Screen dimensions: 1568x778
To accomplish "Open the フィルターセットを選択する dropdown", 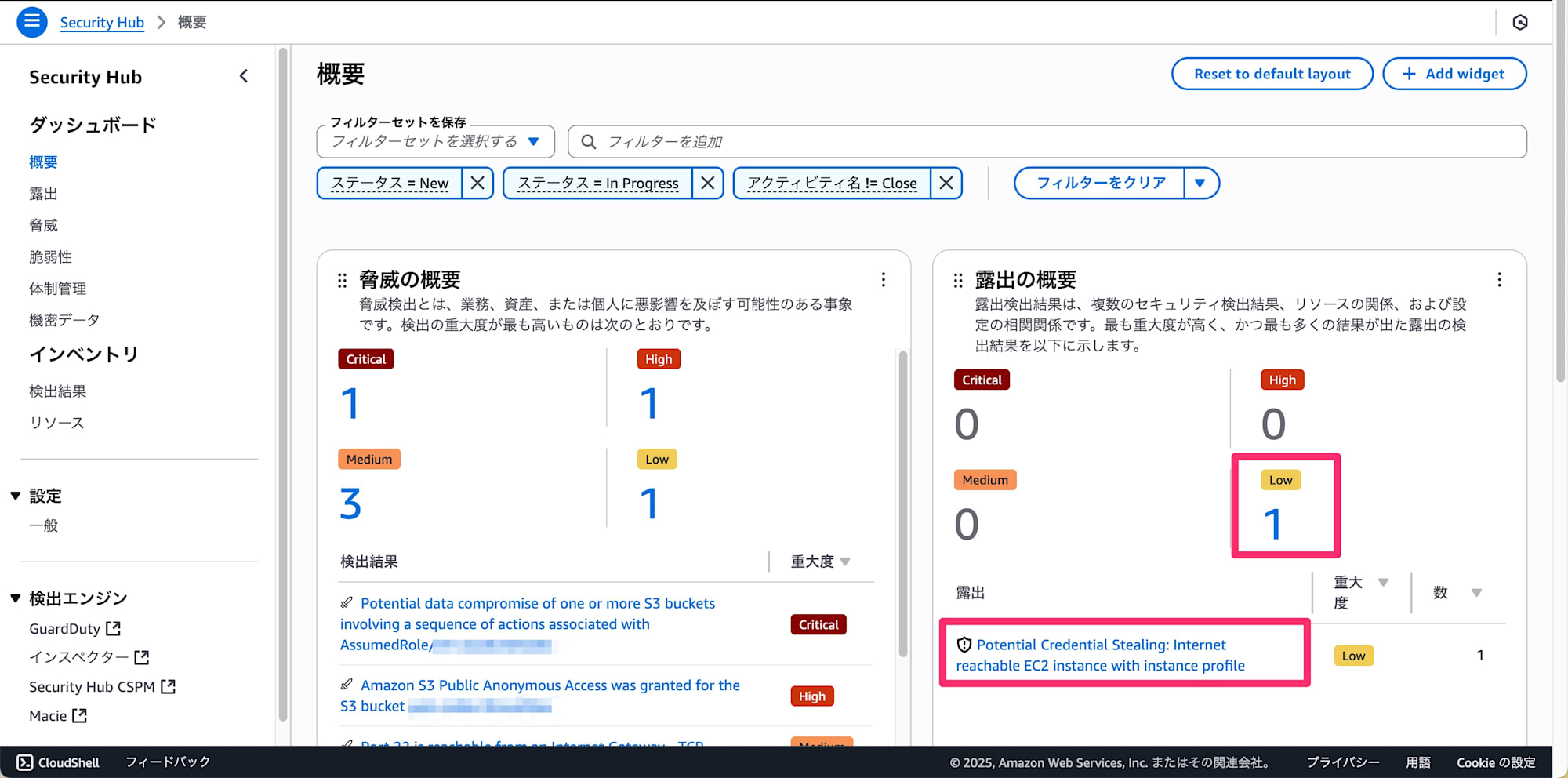I will point(435,141).
